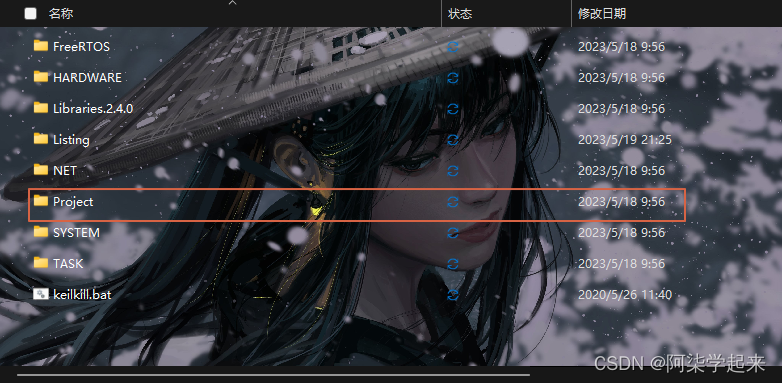Check the select-all checkbox in header
Image resolution: width=782 pixels, height=383 pixels.
tap(30, 13)
